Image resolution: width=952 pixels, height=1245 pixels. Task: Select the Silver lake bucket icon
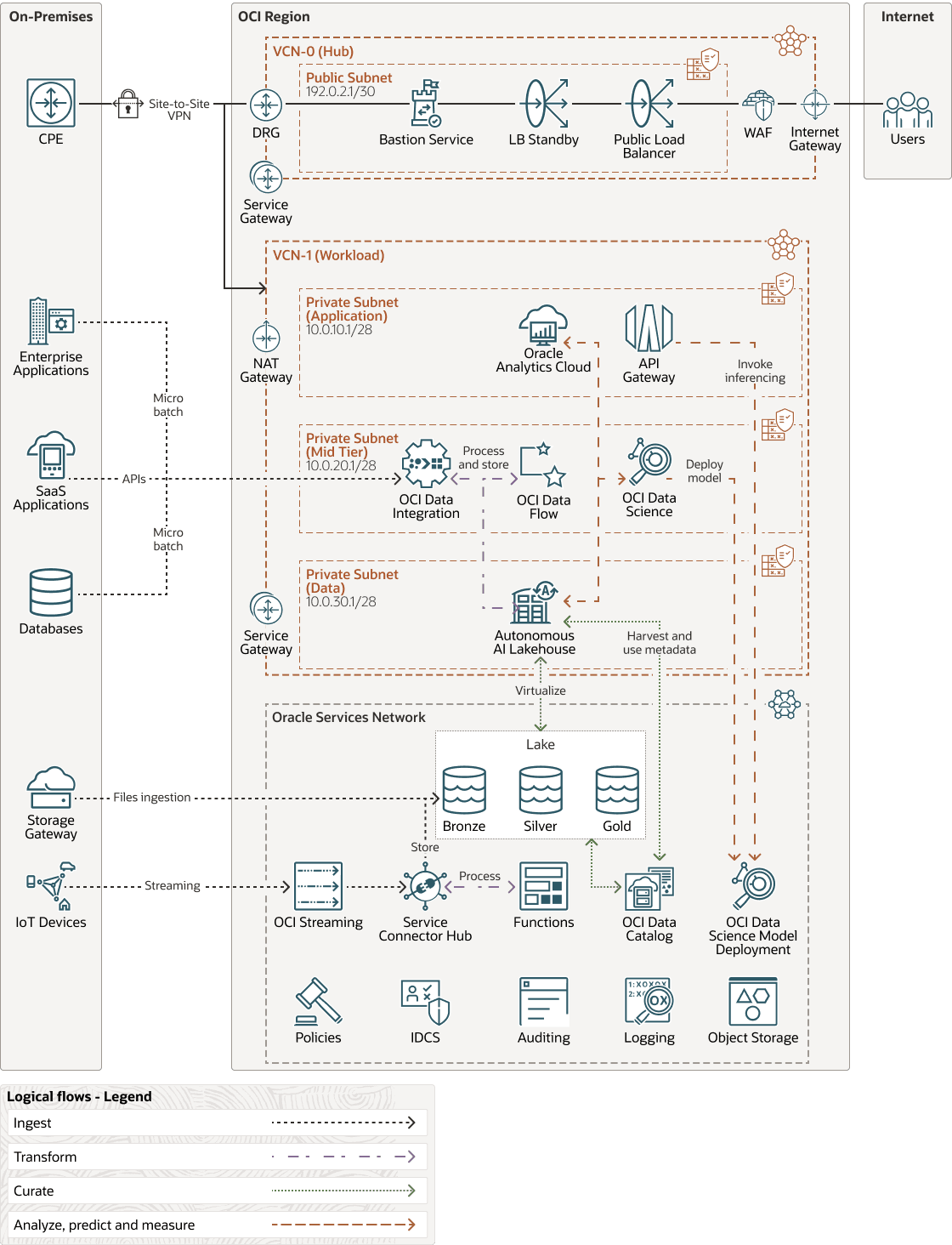coord(541,790)
